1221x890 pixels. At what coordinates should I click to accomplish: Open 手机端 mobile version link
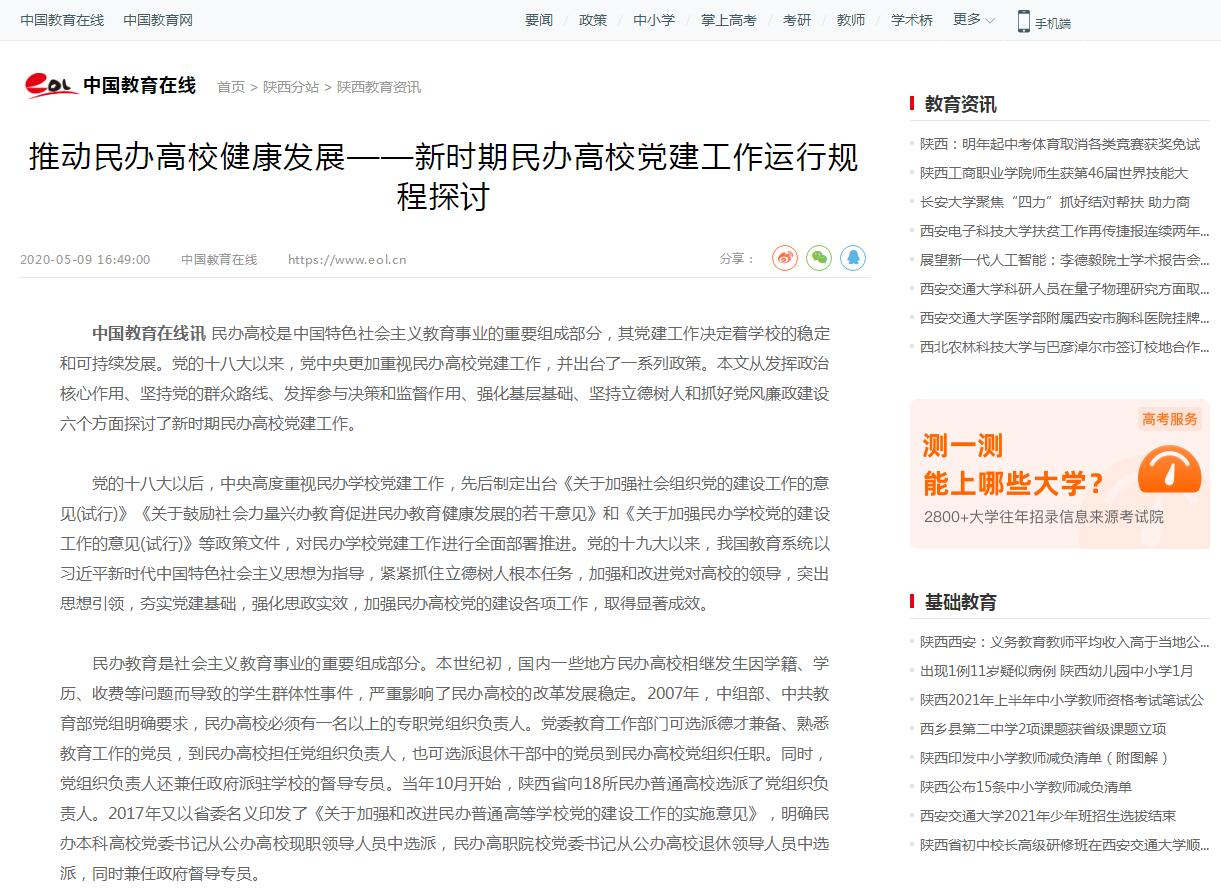[x=1053, y=23]
